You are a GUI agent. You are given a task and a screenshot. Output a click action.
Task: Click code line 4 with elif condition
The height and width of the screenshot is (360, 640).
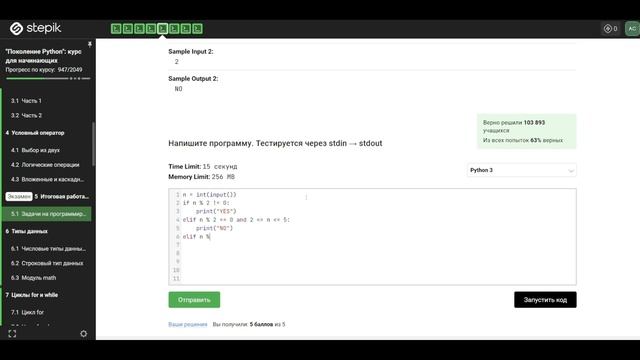pyautogui.click(x=236, y=220)
